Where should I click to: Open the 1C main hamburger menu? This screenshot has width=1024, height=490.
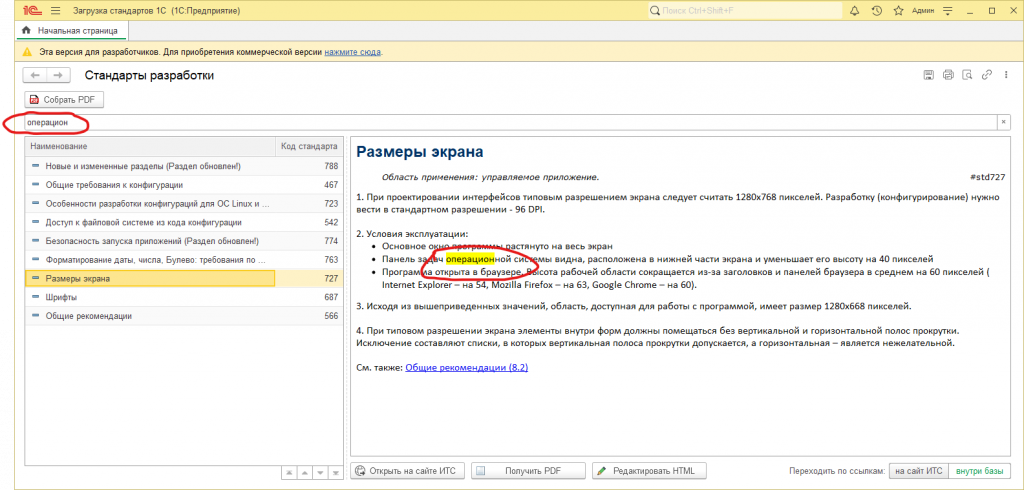pos(56,11)
